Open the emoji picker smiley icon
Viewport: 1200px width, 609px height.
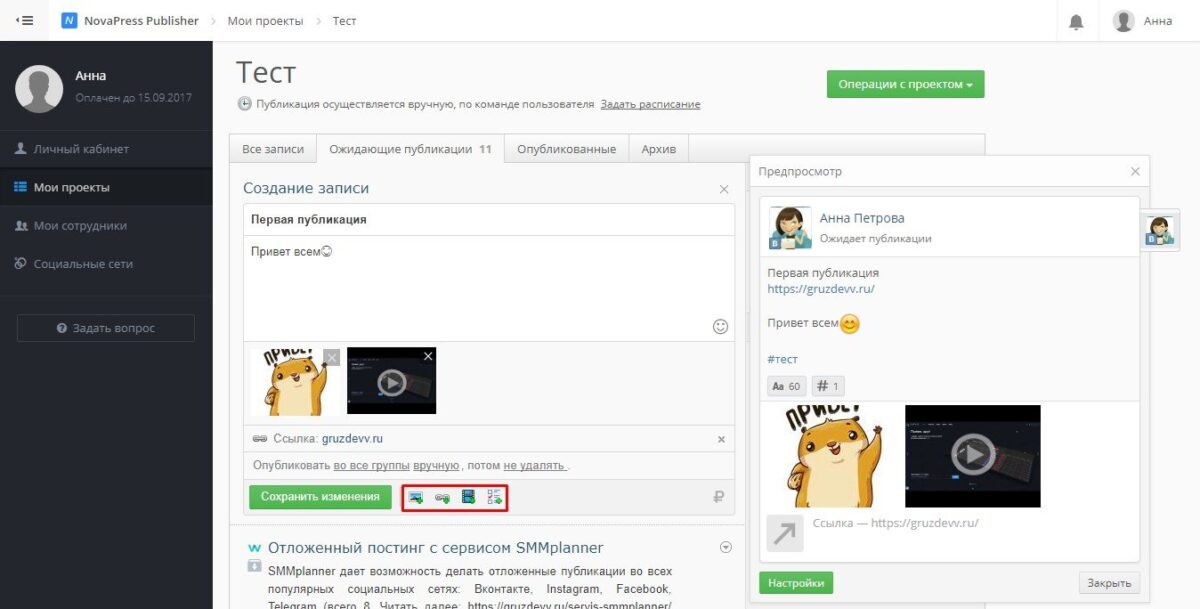click(720, 326)
